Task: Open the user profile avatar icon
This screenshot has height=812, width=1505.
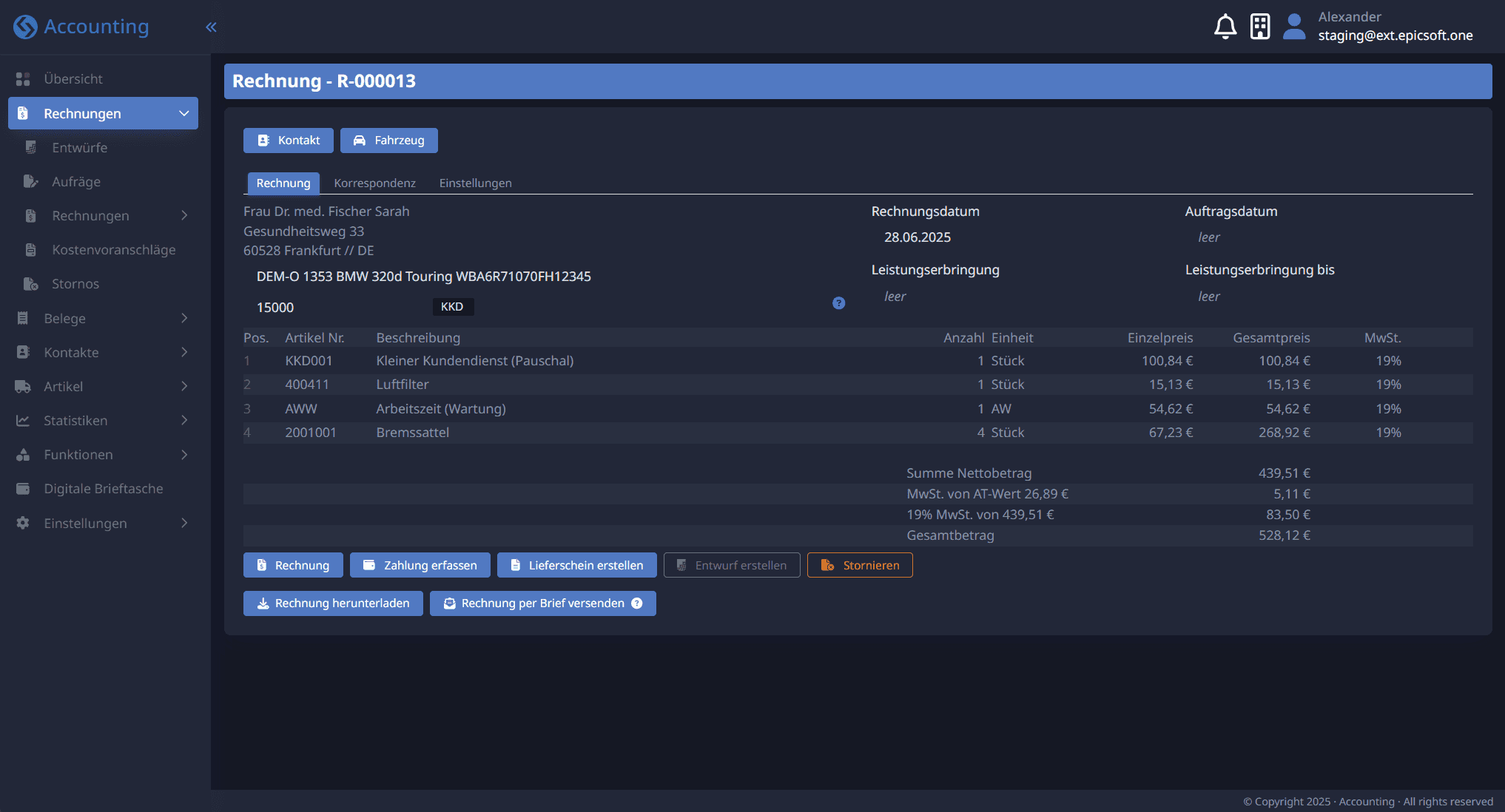Action: coord(1294,27)
